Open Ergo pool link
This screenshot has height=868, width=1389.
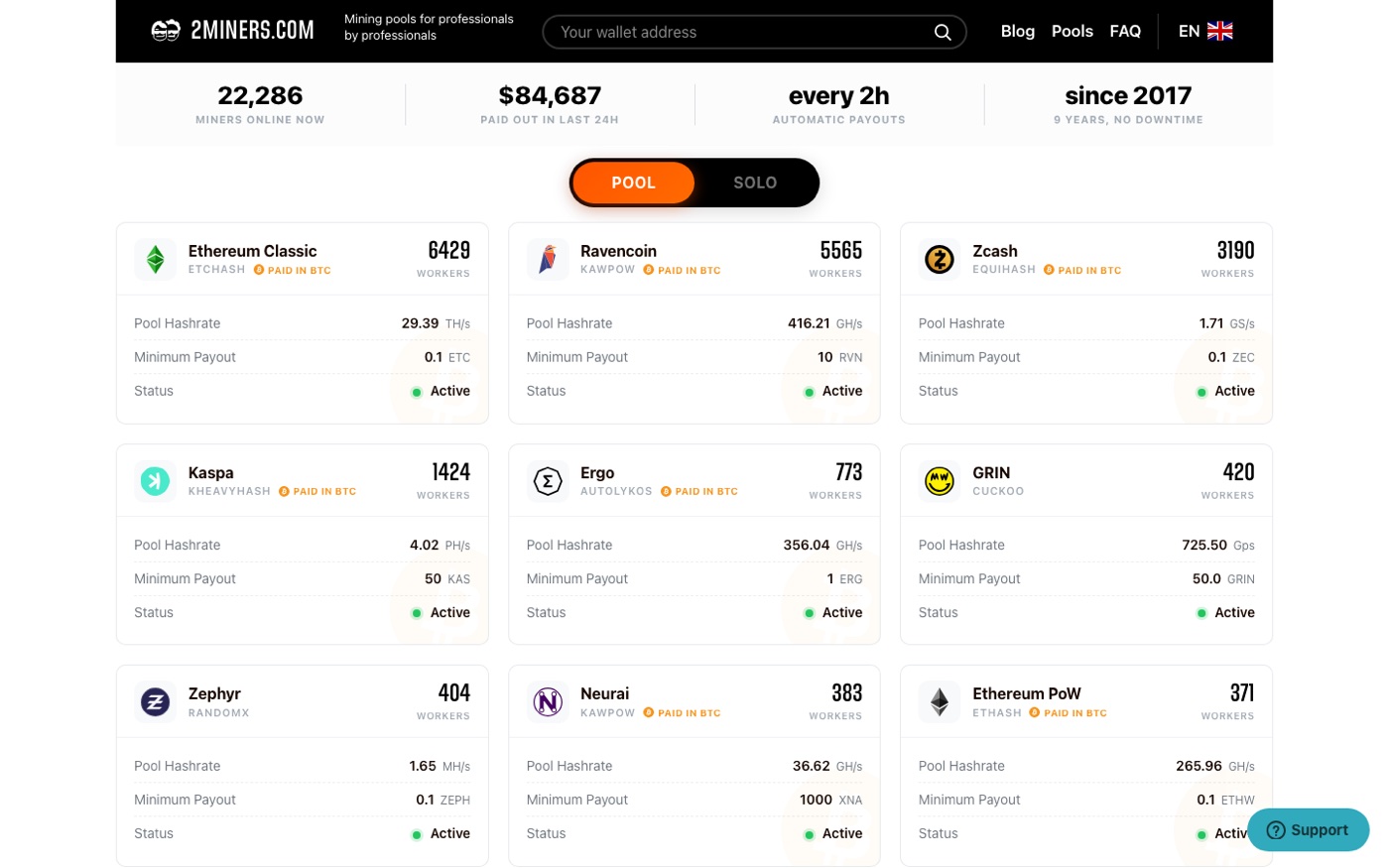click(597, 473)
